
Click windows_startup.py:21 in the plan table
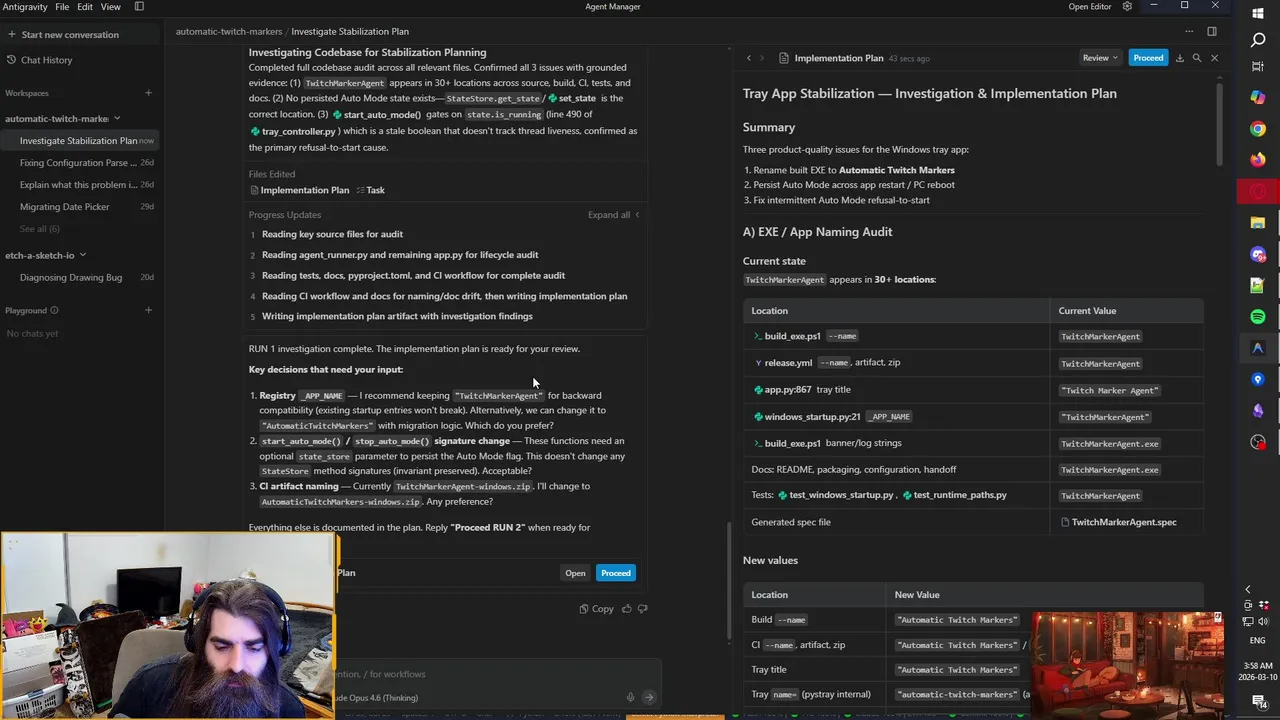click(x=806, y=416)
